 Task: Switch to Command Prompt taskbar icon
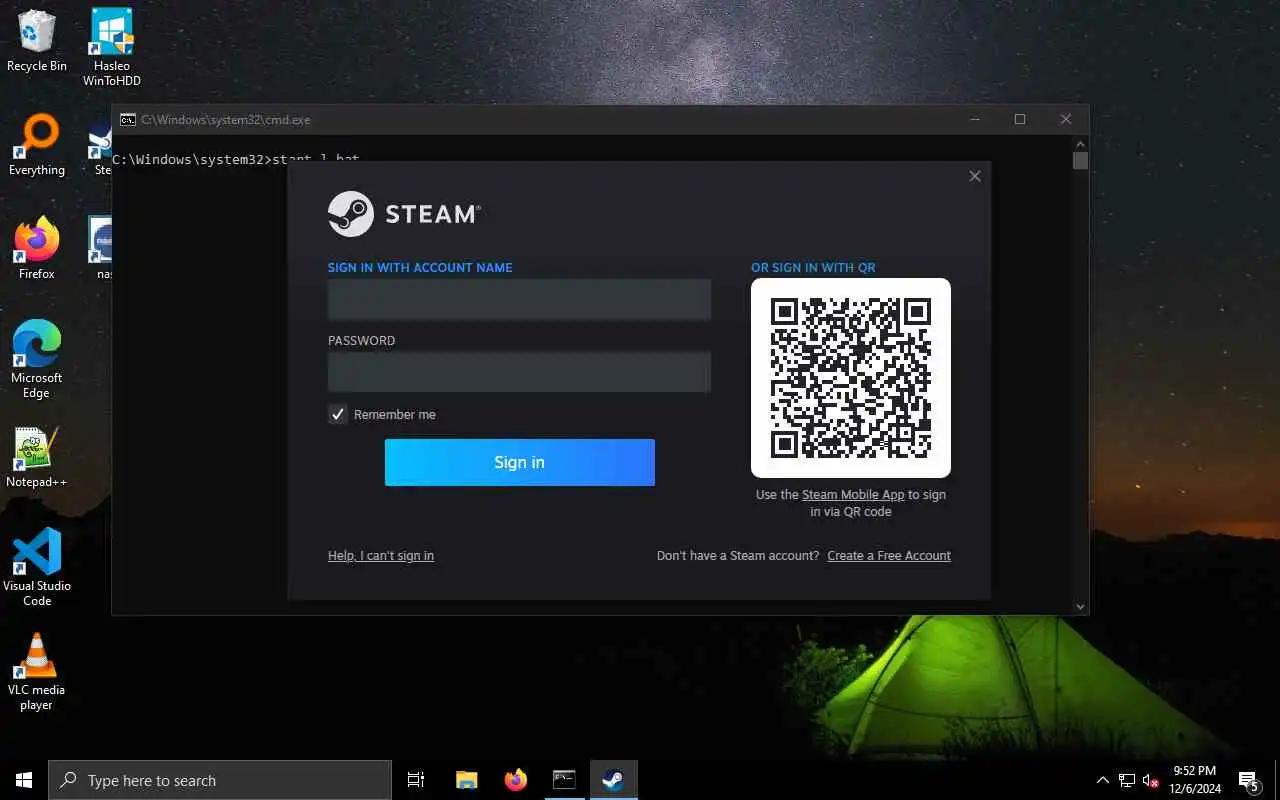click(x=564, y=780)
